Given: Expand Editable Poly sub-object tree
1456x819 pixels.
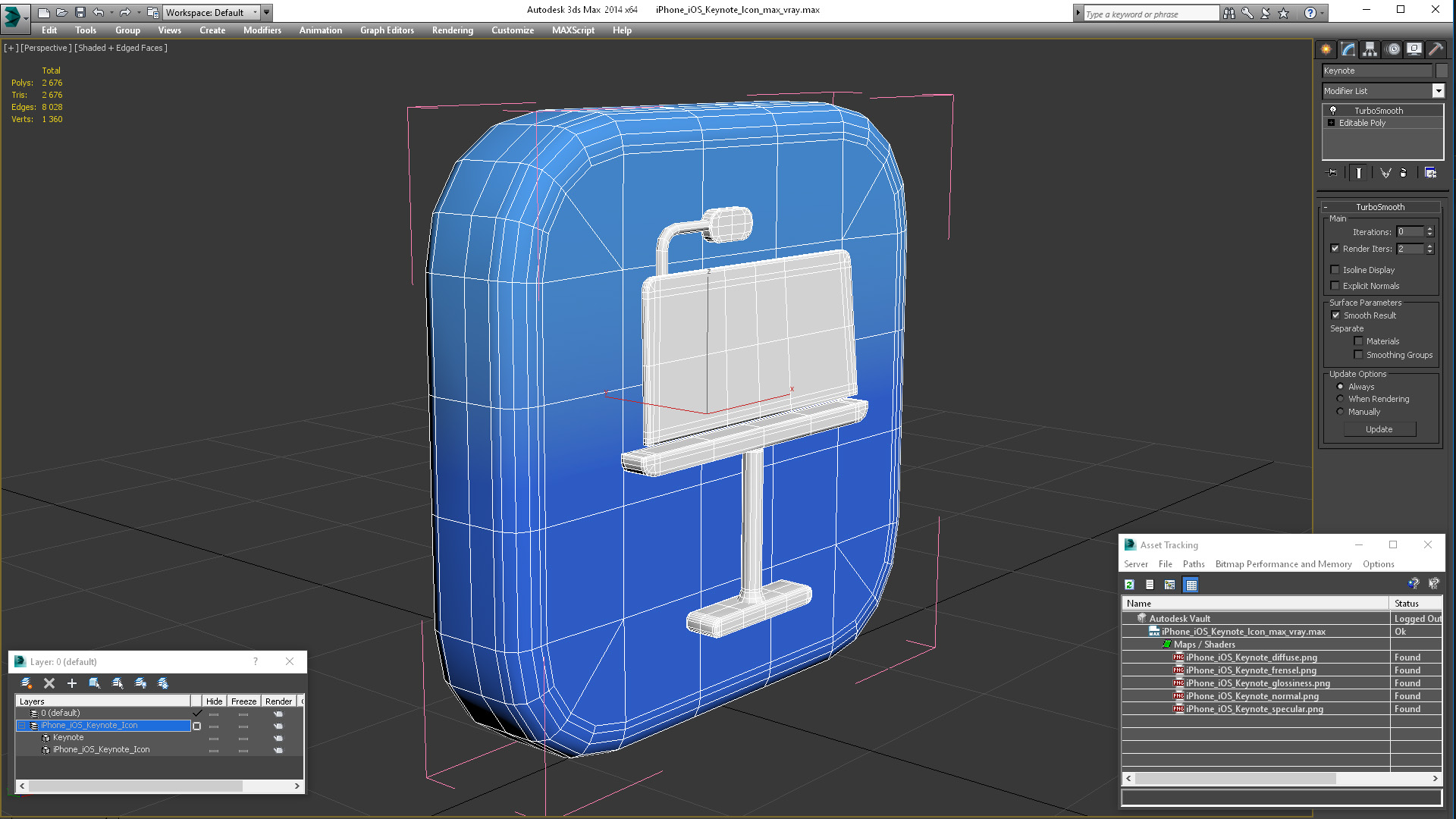Looking at the screenshot, I should tap(1331, 122).
